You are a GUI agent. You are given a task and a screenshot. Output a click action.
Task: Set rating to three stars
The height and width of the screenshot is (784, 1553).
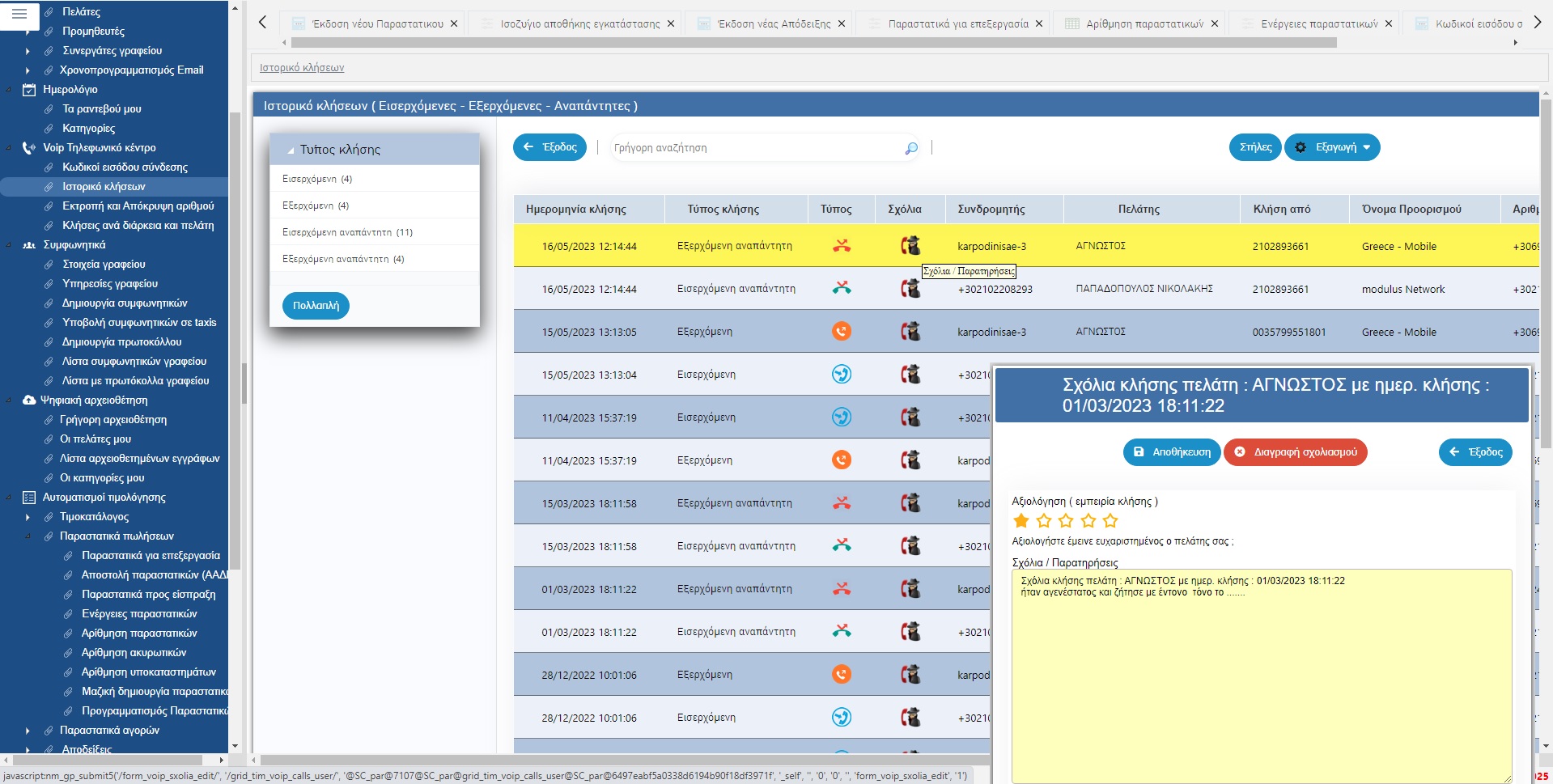1066,520
